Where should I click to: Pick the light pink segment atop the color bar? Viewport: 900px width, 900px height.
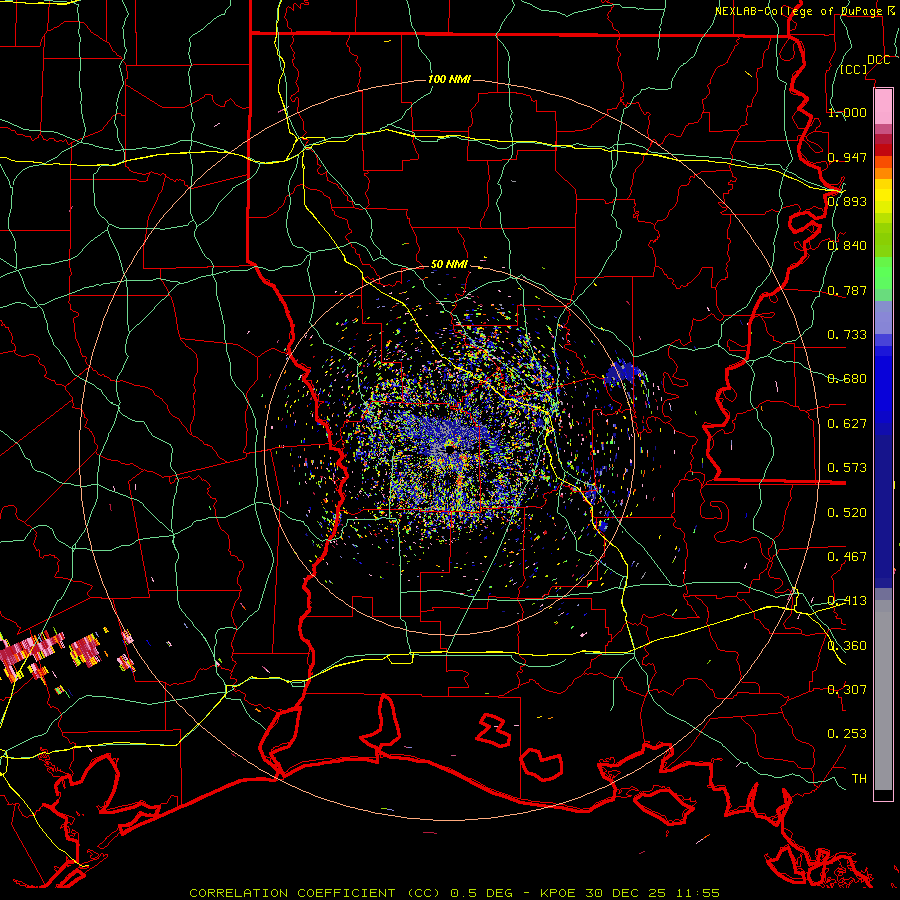(883, 106)
